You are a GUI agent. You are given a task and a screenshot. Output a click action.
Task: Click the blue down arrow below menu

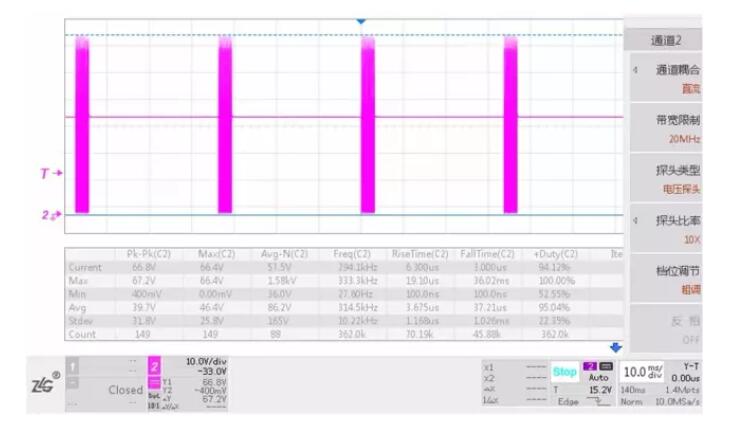pyautogui.click(x=615, y=346)
